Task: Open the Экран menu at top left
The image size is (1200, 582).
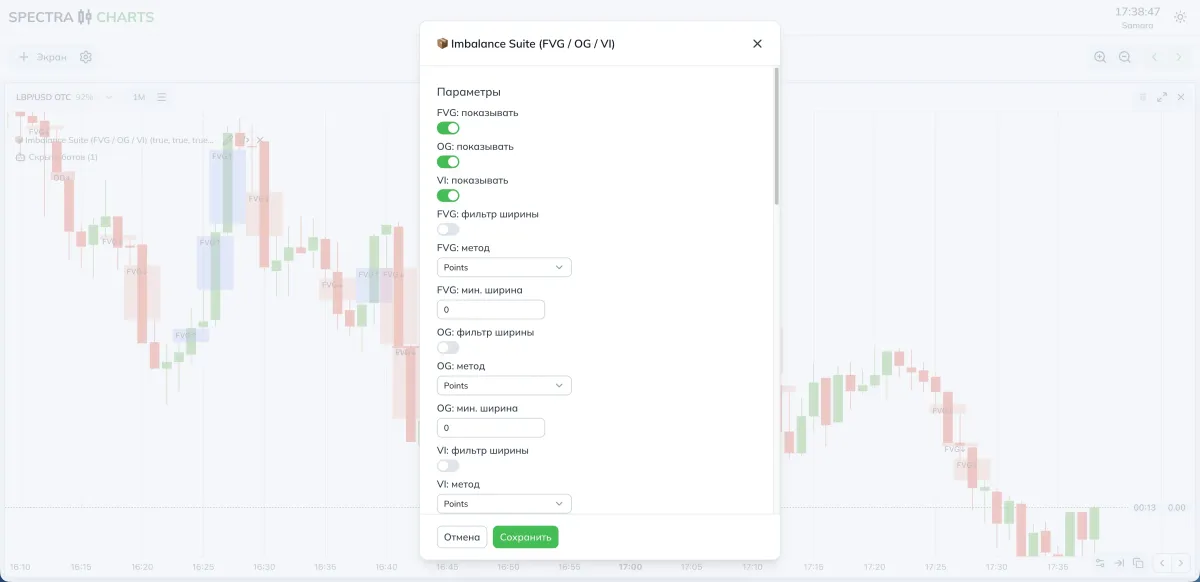Action: (42, 57)
